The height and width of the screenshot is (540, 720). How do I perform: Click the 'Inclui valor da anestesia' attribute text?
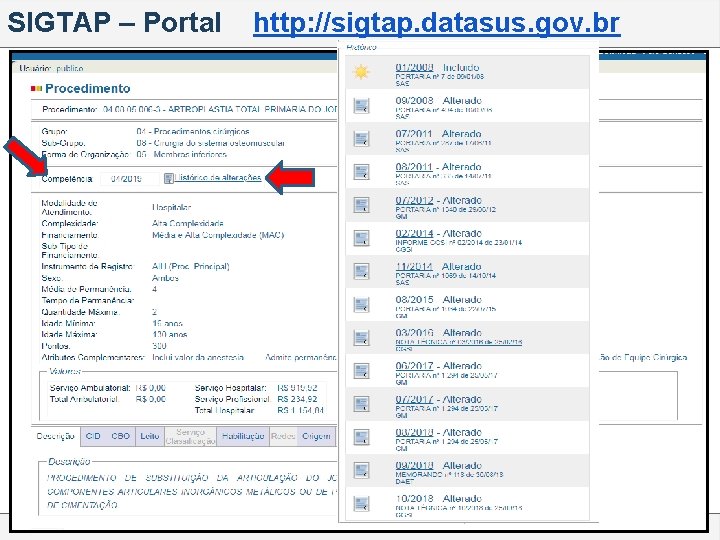tap(198, 357)
